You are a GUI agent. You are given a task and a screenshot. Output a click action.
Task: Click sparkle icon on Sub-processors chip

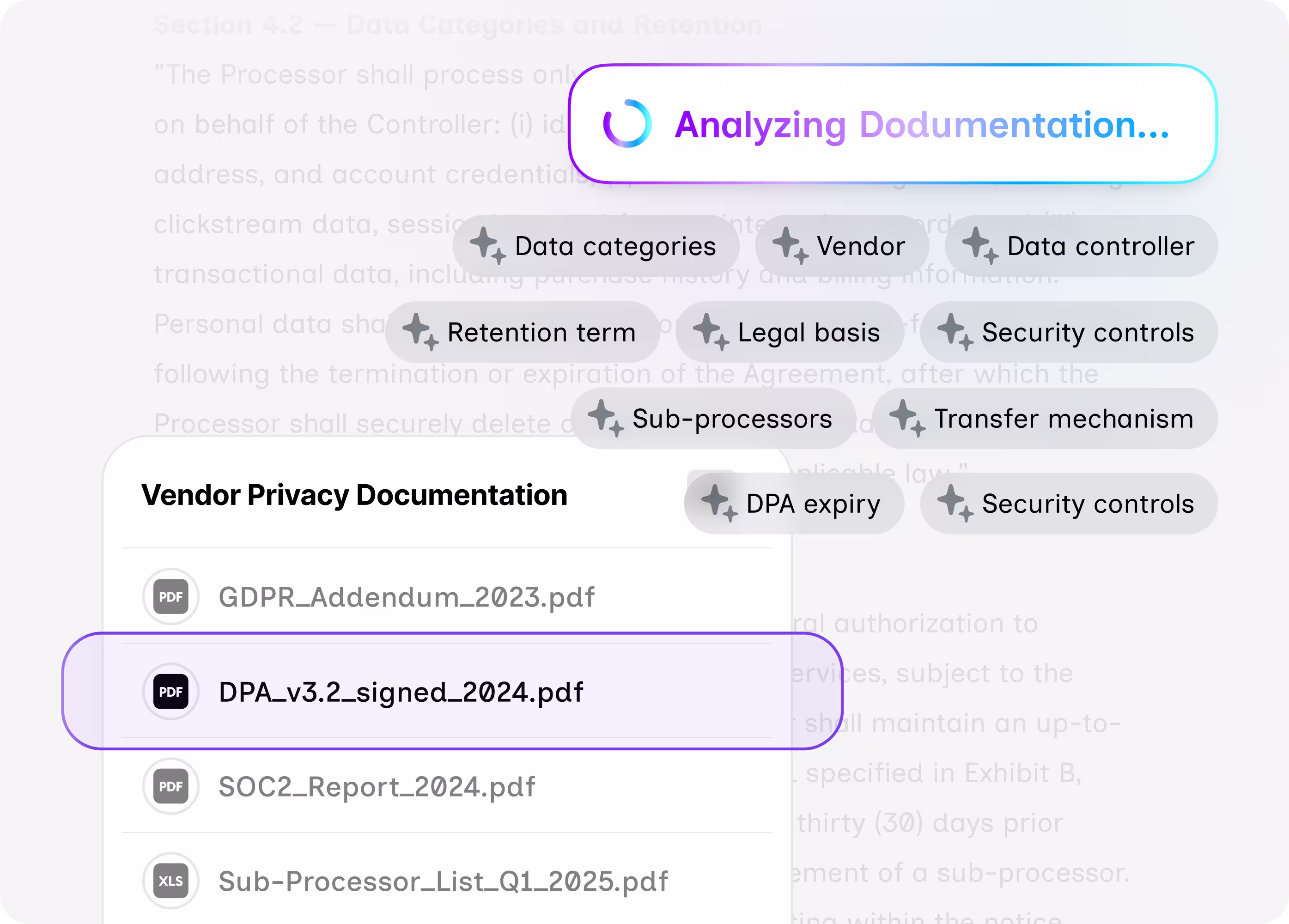click(x=605, y=418)
